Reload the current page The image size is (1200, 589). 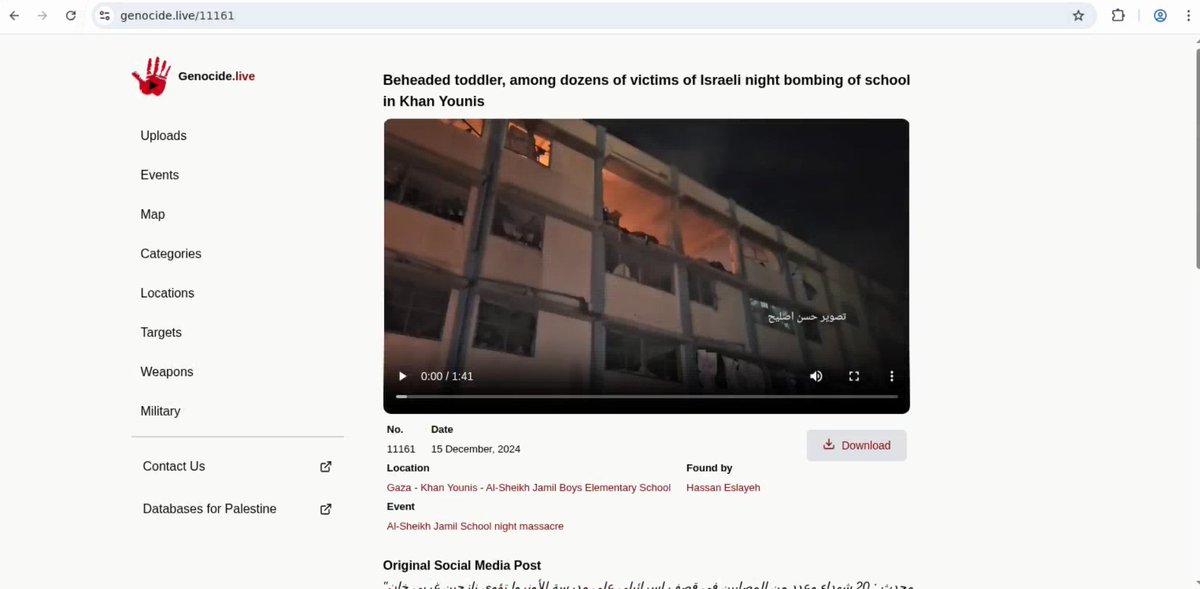click(x=70, y=16)
